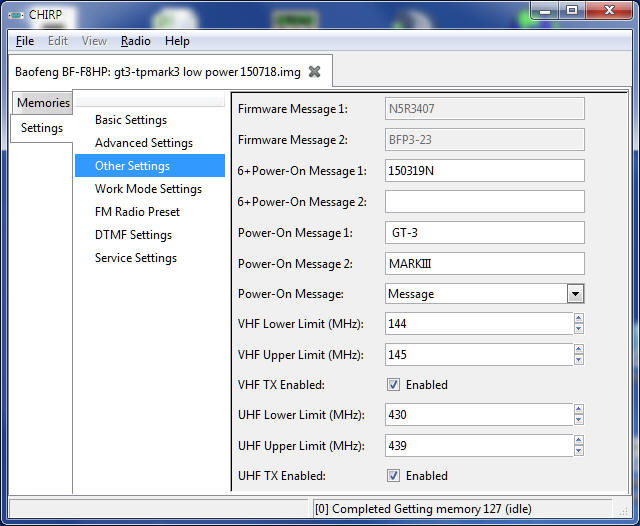The image size is (640, 526).
Task: Increase VHF Upper Limit with up arrow
Action: point(578,349)
